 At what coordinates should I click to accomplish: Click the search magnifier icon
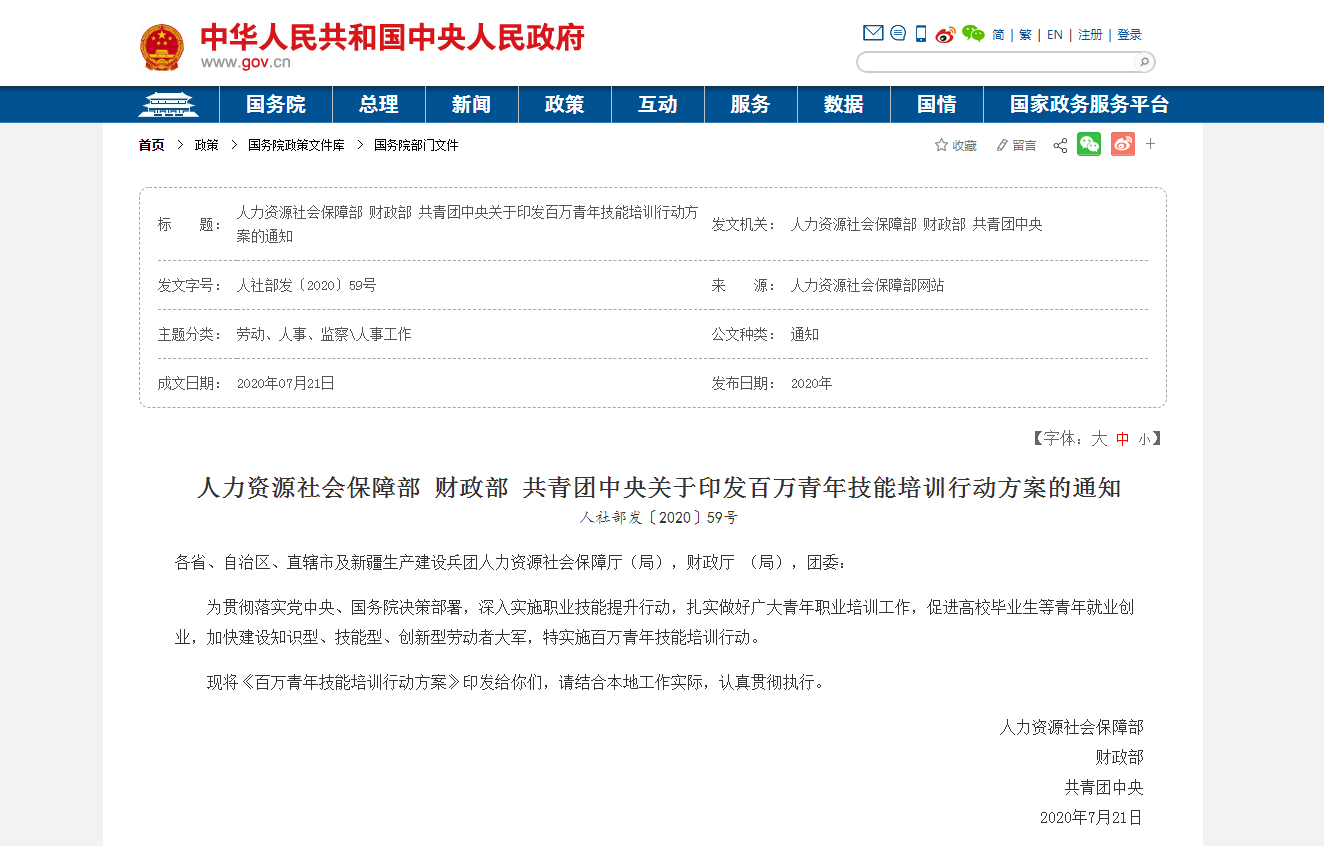(x=1144, y=62)
